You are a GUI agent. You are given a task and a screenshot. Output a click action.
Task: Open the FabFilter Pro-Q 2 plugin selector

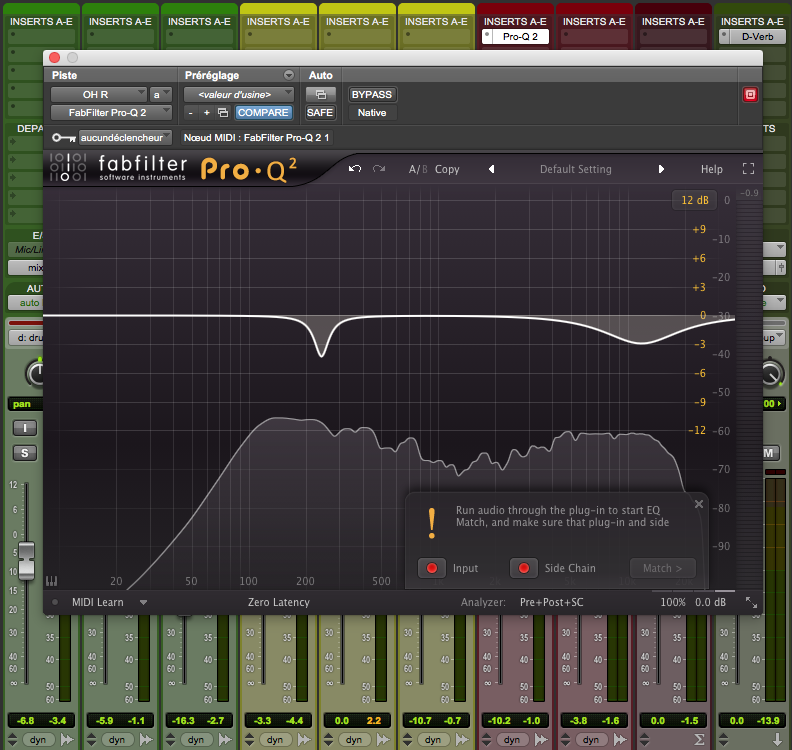coord(111,113)
